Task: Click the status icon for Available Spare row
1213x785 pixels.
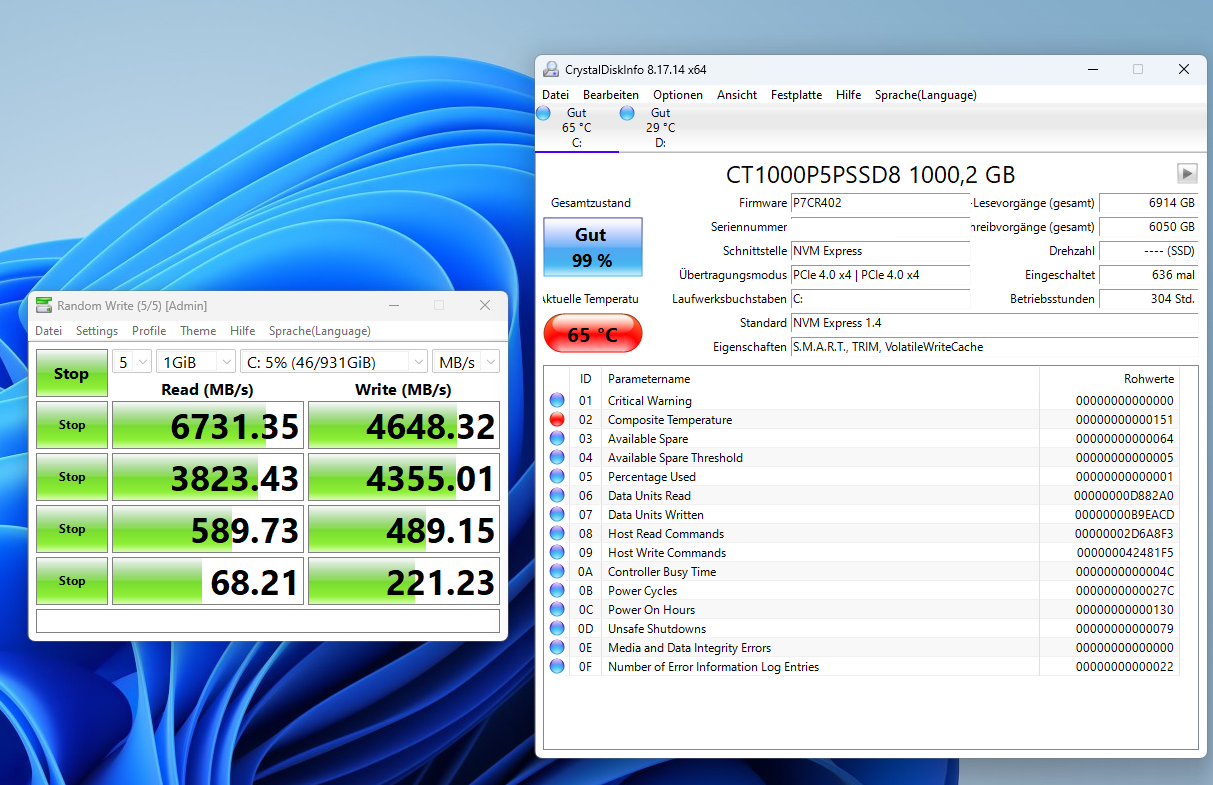Action: [x=557, y=439]
